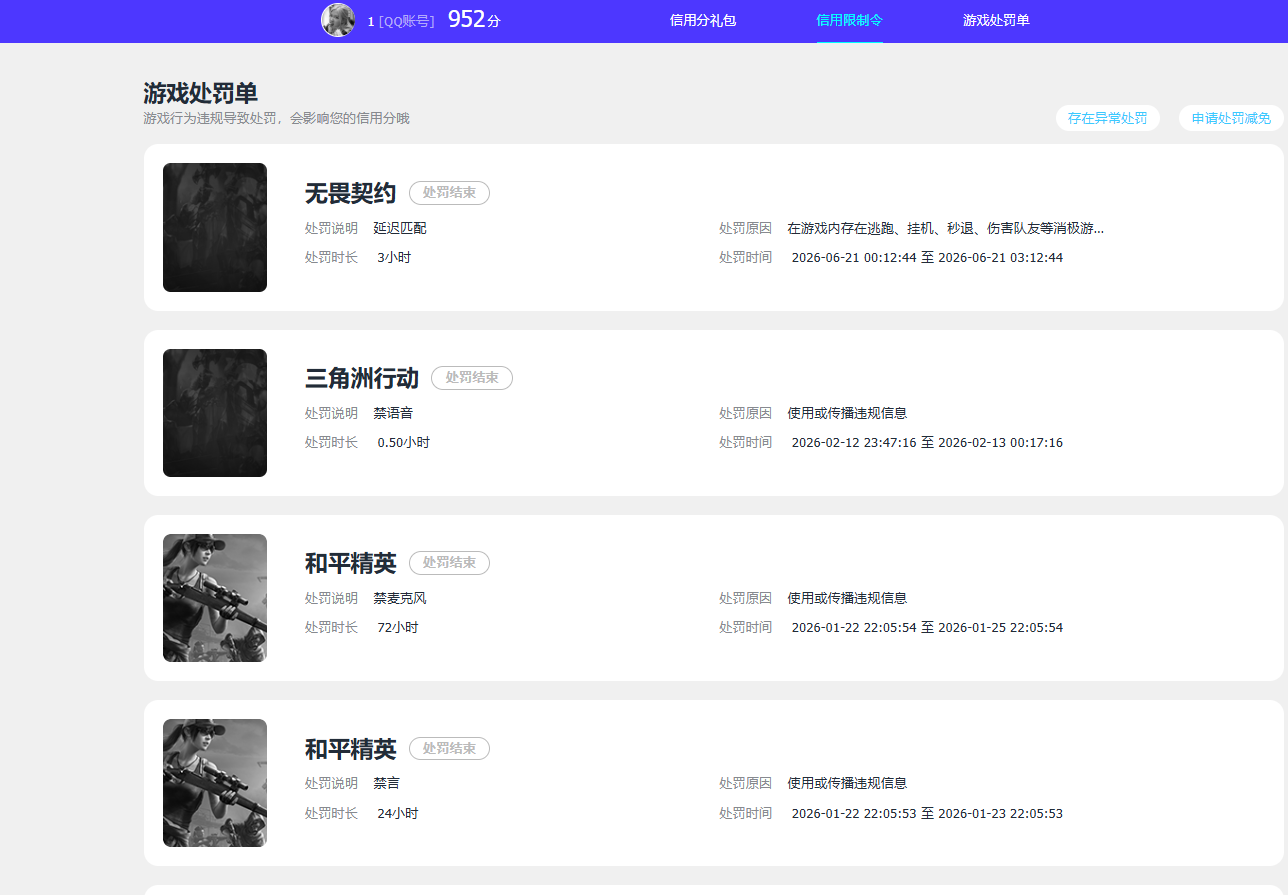Click the 处罚结束 badge on 72小时 和平精英 entry

click(x=449, y=563)
